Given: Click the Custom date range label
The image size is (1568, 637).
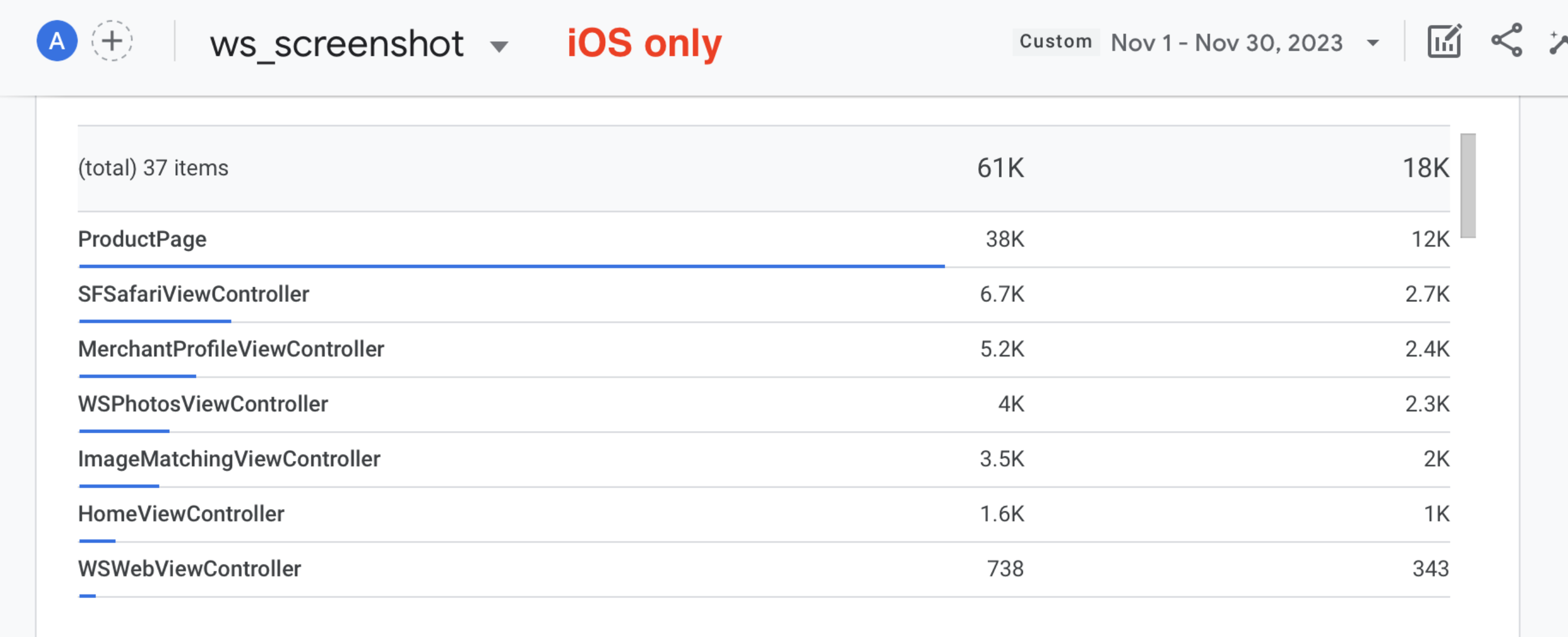Looking at the screenshot, I should (1056, 42).
